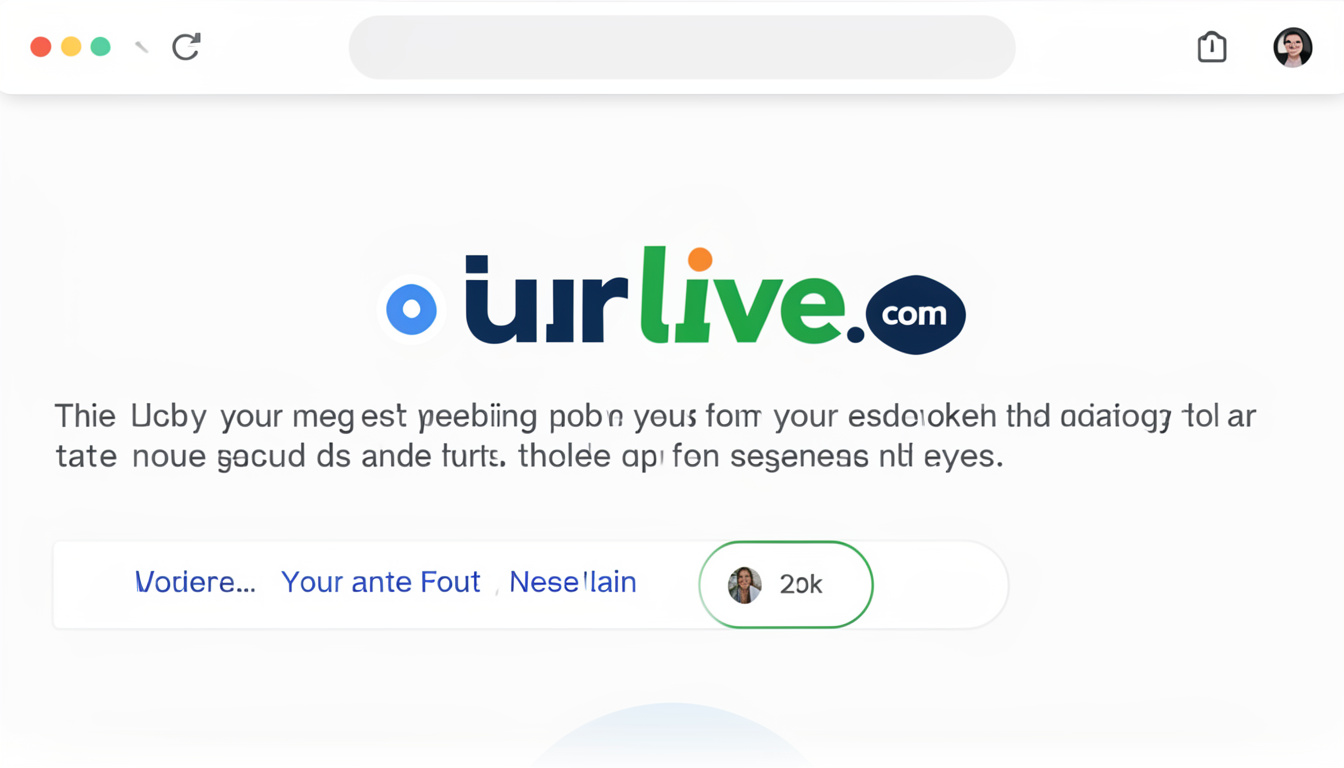Reload the page with the refresh icon
The image size is (1344, 768).
point(186,46)
